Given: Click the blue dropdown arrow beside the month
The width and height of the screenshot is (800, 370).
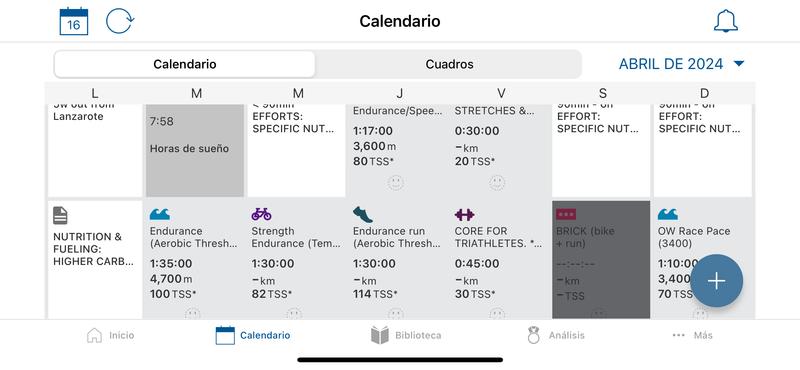Looking at the screenshot, I should point(739,64).
